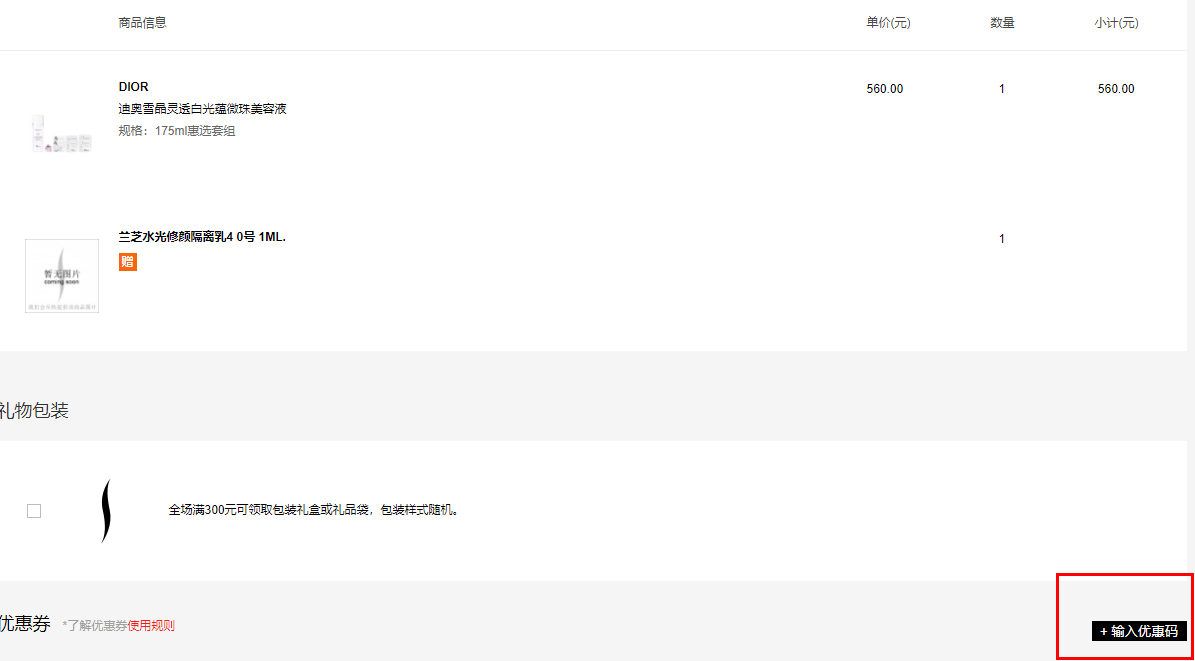Click the 优惠券 section heading

[x=25, y=624]
